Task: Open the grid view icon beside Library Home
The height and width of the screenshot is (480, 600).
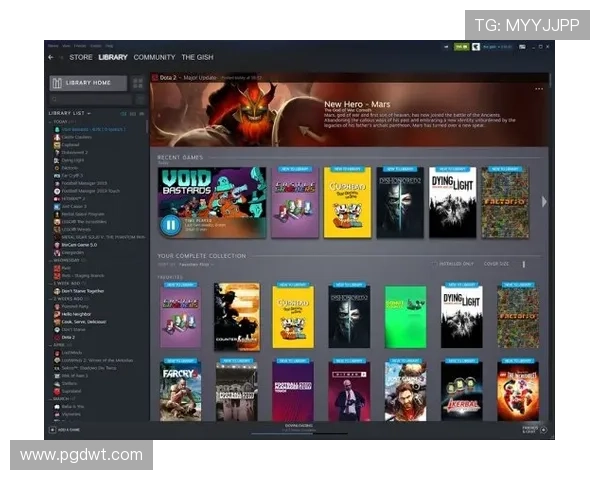Action: pos(140,83)
